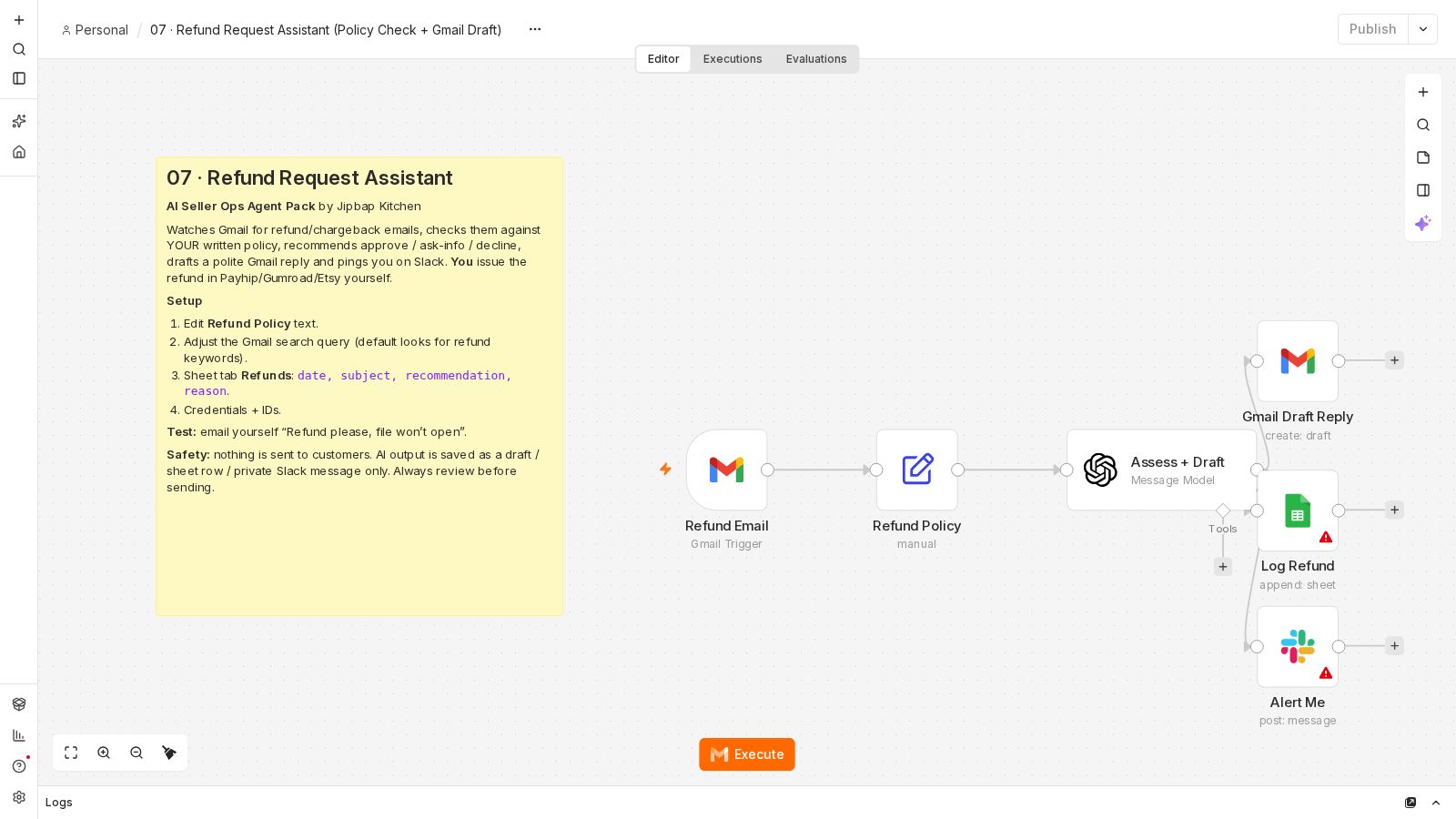Fit workflow to view
The width and height of the screenshot is (1456, 819).
[71, 753]
